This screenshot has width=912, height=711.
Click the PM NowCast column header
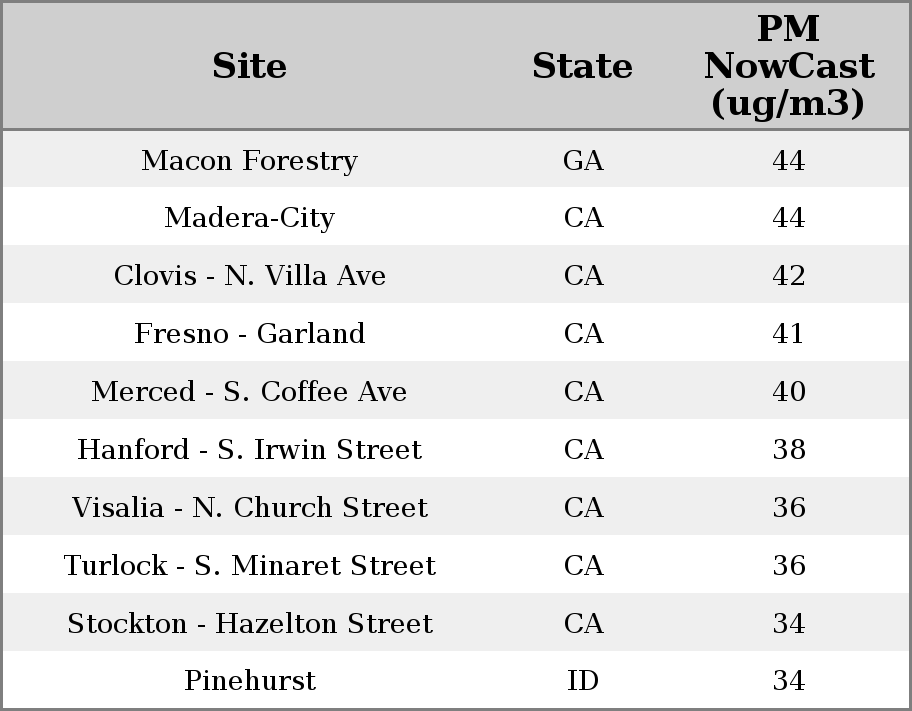click(x=788, y=66)
